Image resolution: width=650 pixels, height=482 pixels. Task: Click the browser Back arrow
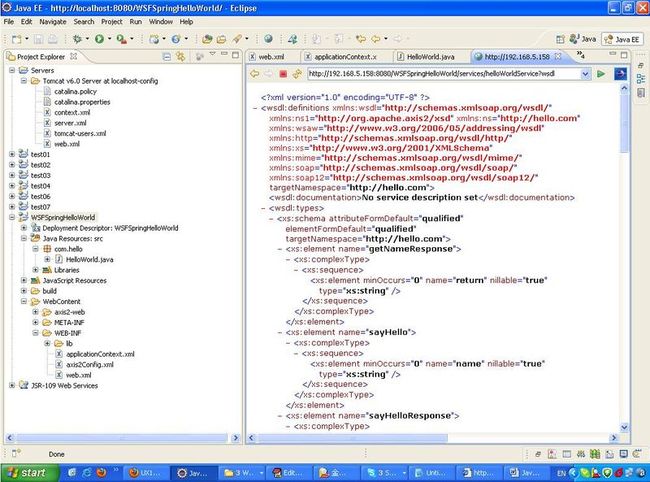(x=255, y=74)
